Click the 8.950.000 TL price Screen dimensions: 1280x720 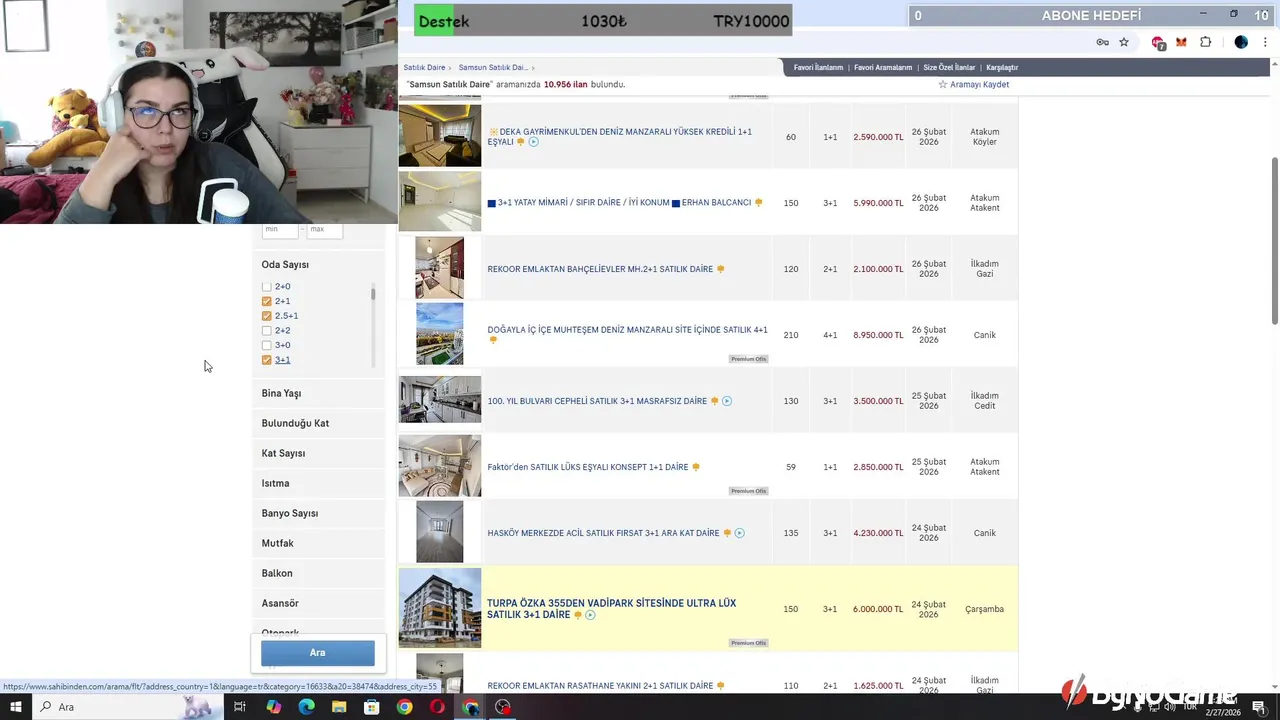878,335
